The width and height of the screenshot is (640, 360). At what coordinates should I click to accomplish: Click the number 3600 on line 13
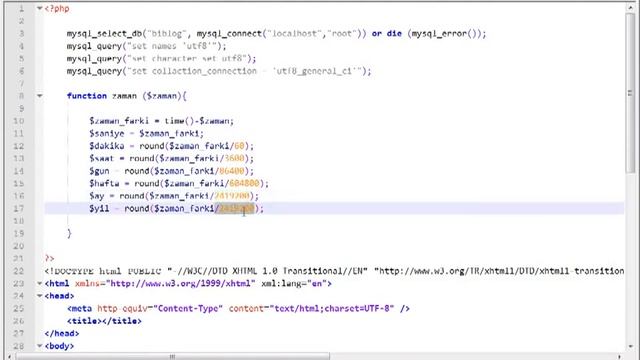click(x=234, y=158)
